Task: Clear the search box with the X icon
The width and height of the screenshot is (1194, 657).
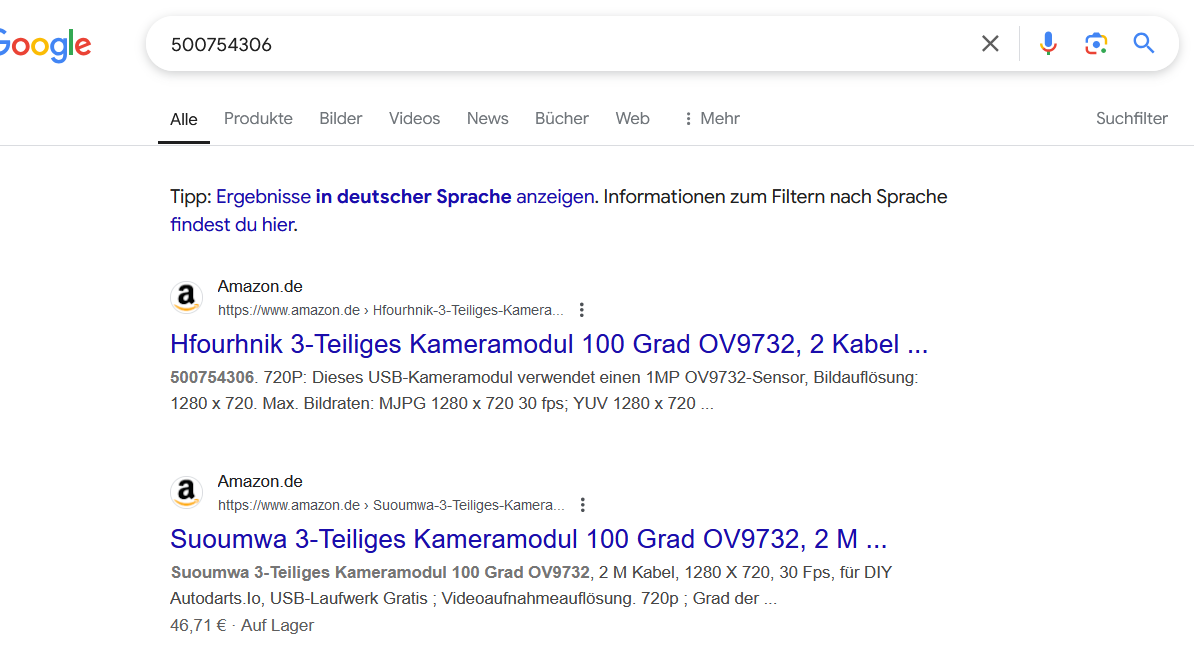Action: point(990,44)
